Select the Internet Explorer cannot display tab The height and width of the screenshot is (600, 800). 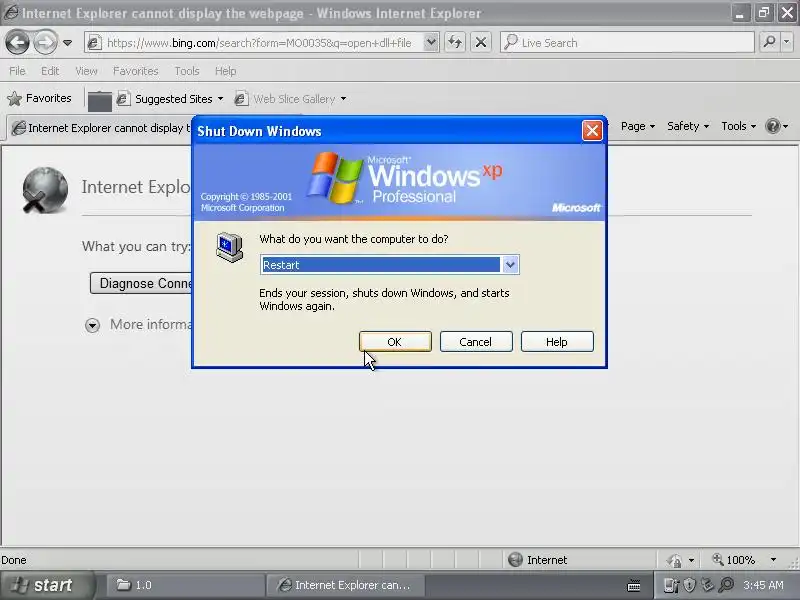click(x=101, y=128)
